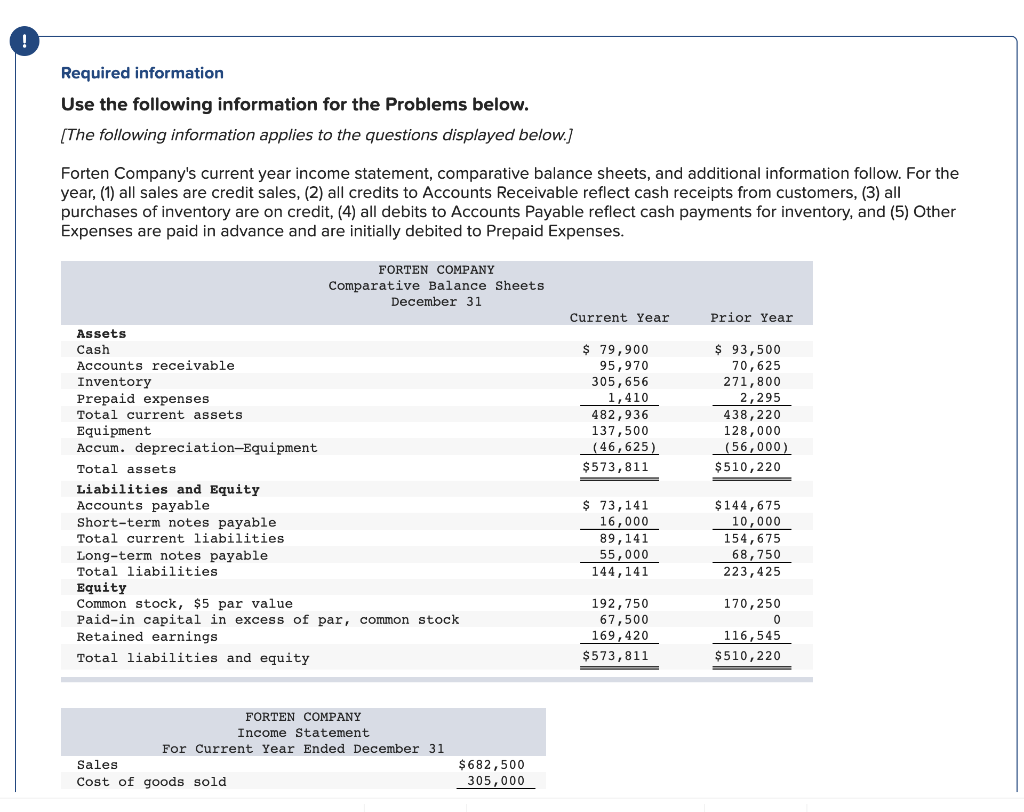Click the Sales amount $682,500

click(491, 765)
